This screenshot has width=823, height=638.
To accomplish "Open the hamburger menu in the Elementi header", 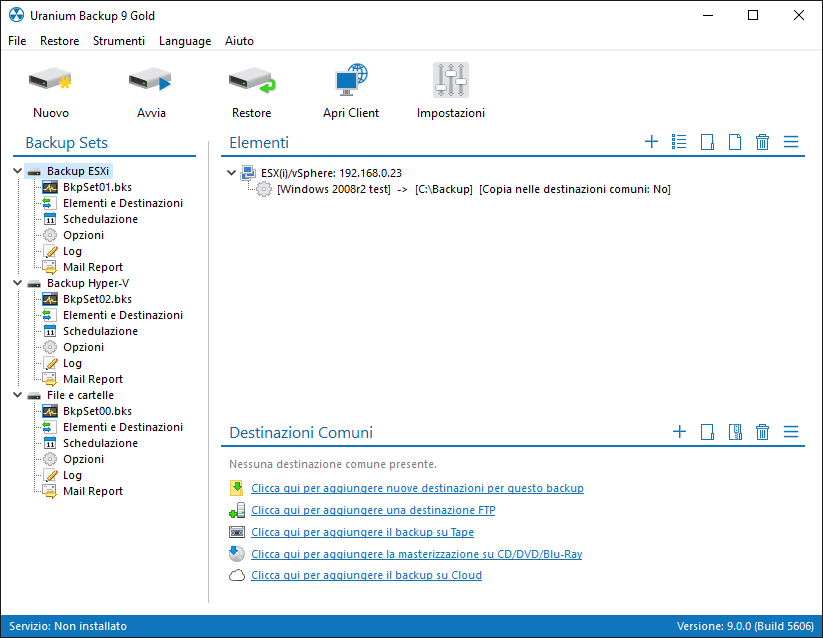I will [790, 142].
